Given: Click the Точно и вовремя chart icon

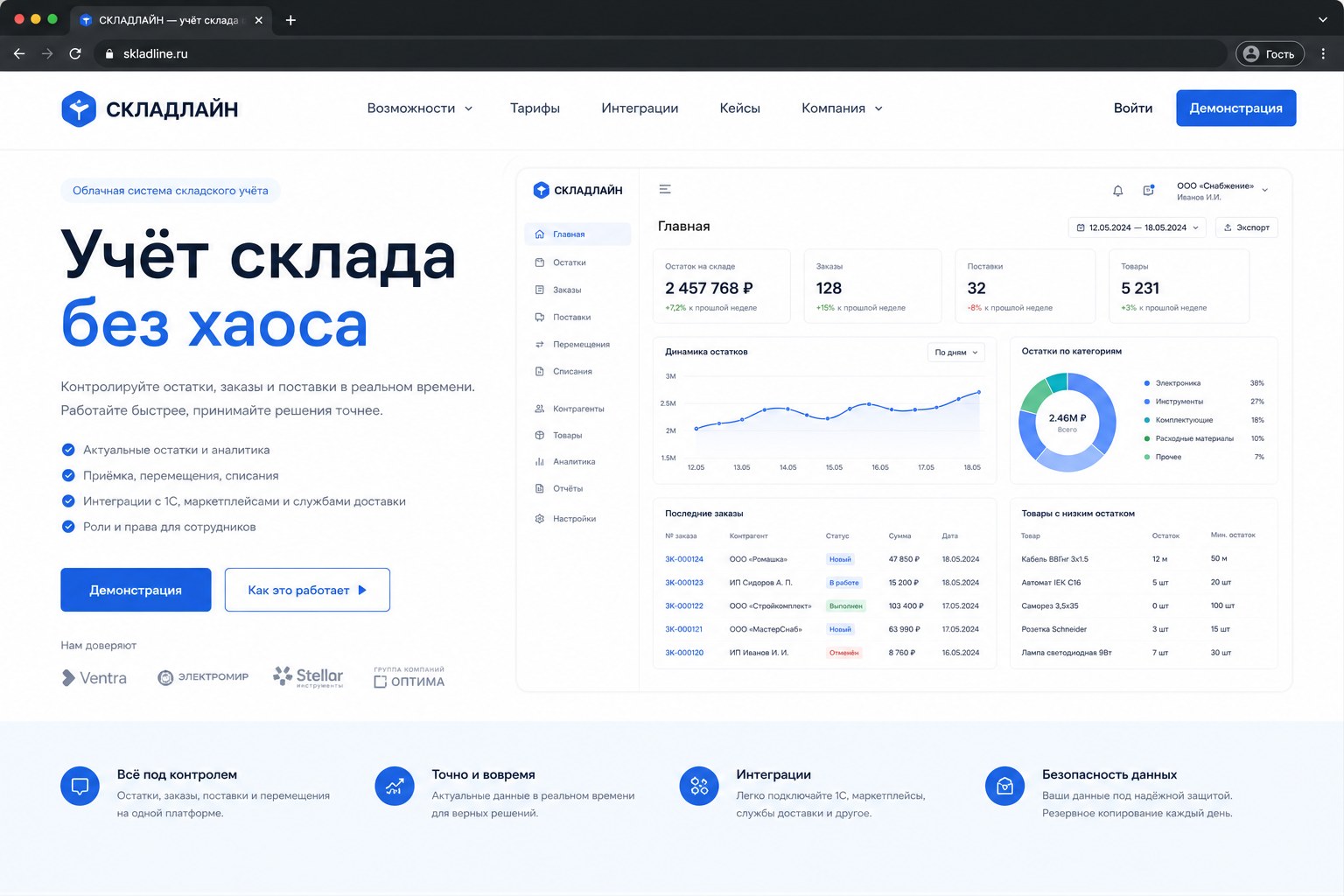Looking at the screenshot, I should click(395, 786).
